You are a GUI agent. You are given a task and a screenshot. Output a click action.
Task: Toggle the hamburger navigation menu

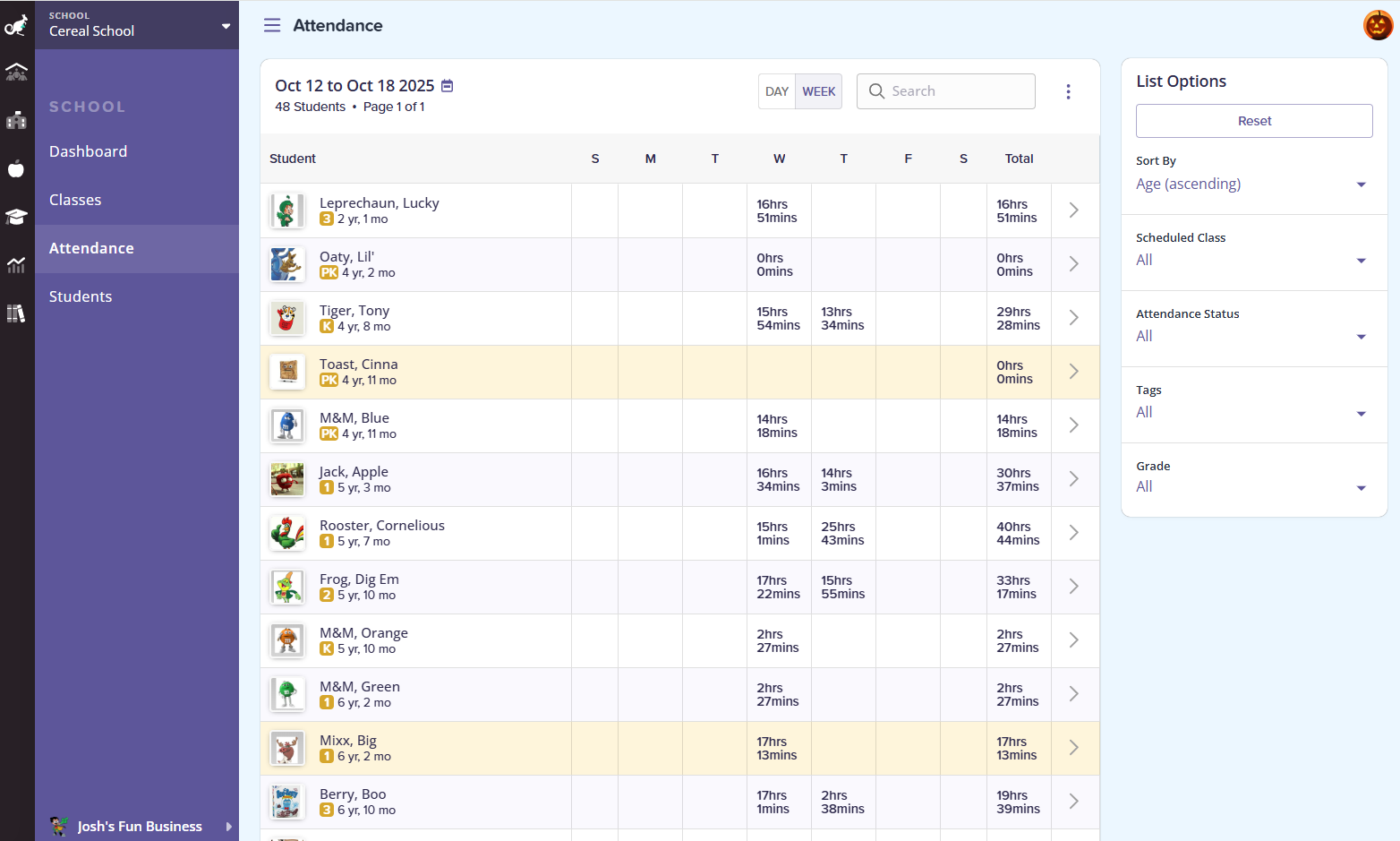point(272,25)
